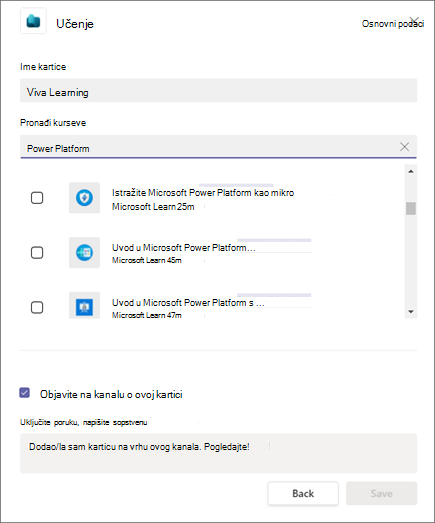Open the Istražite Microsoft Power Platform course title
Image resolution: width=435 pixels, height=523 pixels.
pyautogui.click(x=203, y=193)
